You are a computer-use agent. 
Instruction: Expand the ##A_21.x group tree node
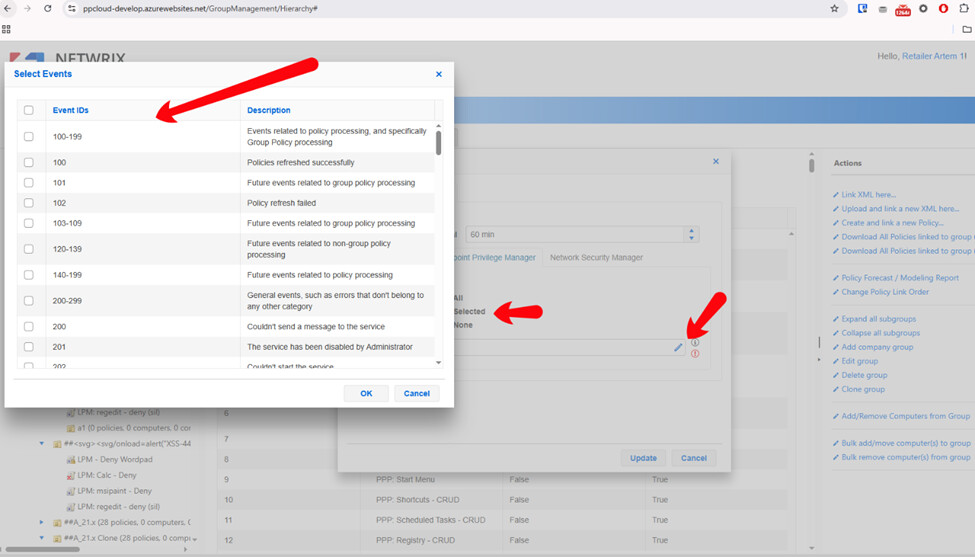41,522
